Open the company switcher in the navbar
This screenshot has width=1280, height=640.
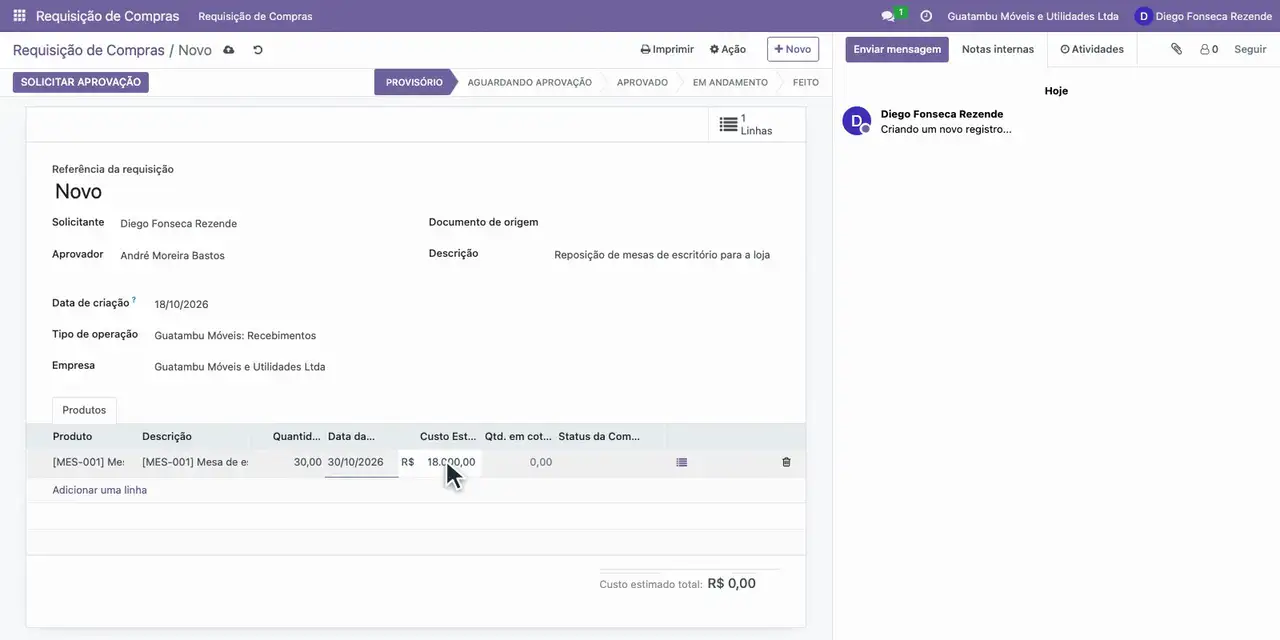pos(1033,16)
